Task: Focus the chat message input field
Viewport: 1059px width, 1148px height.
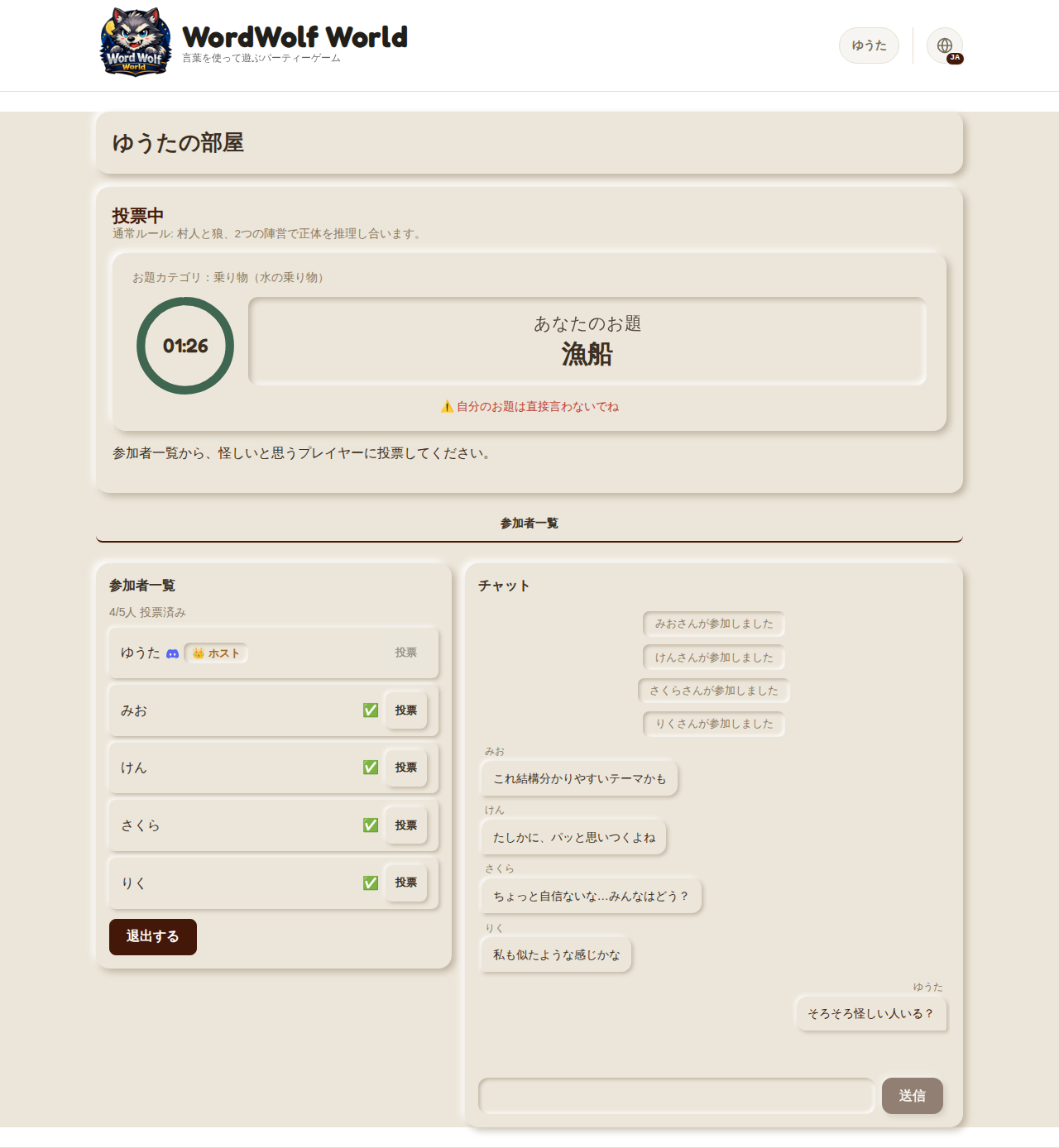Action: pos(676,1096)
